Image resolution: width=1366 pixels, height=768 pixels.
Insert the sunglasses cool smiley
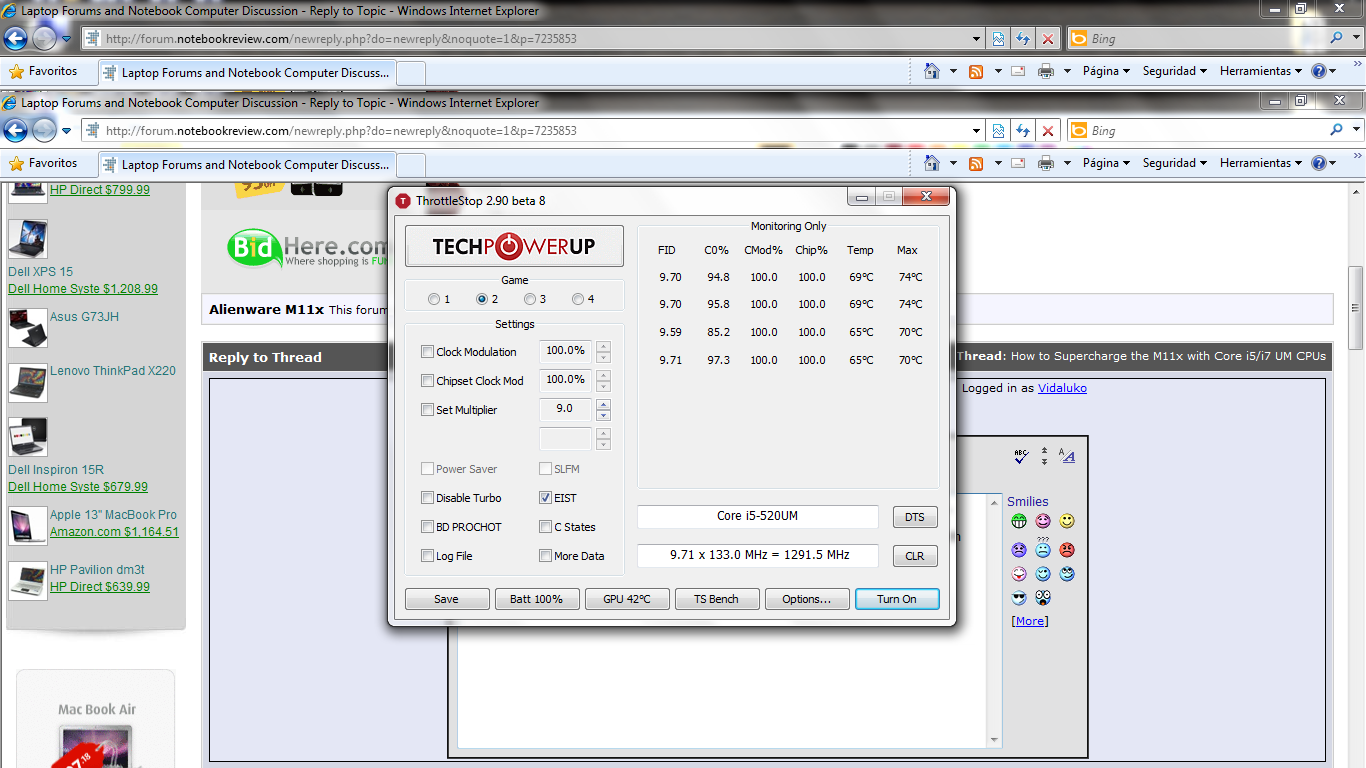(1019, 598)
